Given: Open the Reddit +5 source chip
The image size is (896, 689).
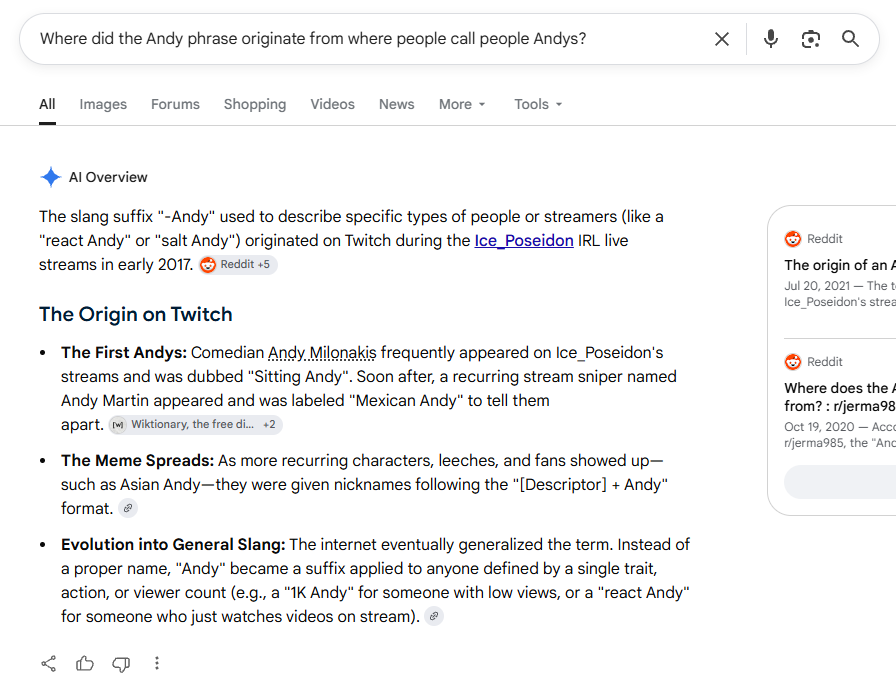Looking at the screenshot, I should coord(238,265).
